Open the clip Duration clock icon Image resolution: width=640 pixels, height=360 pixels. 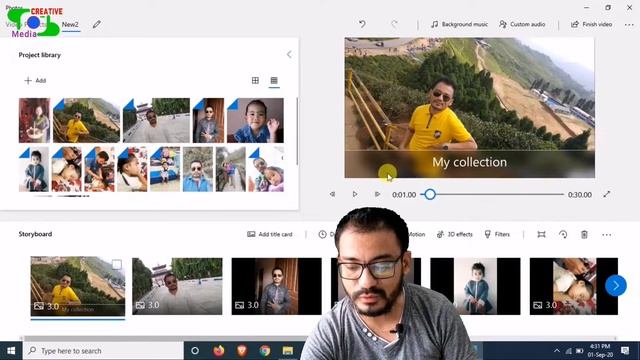pyautogui.click(x=322, y=234)
